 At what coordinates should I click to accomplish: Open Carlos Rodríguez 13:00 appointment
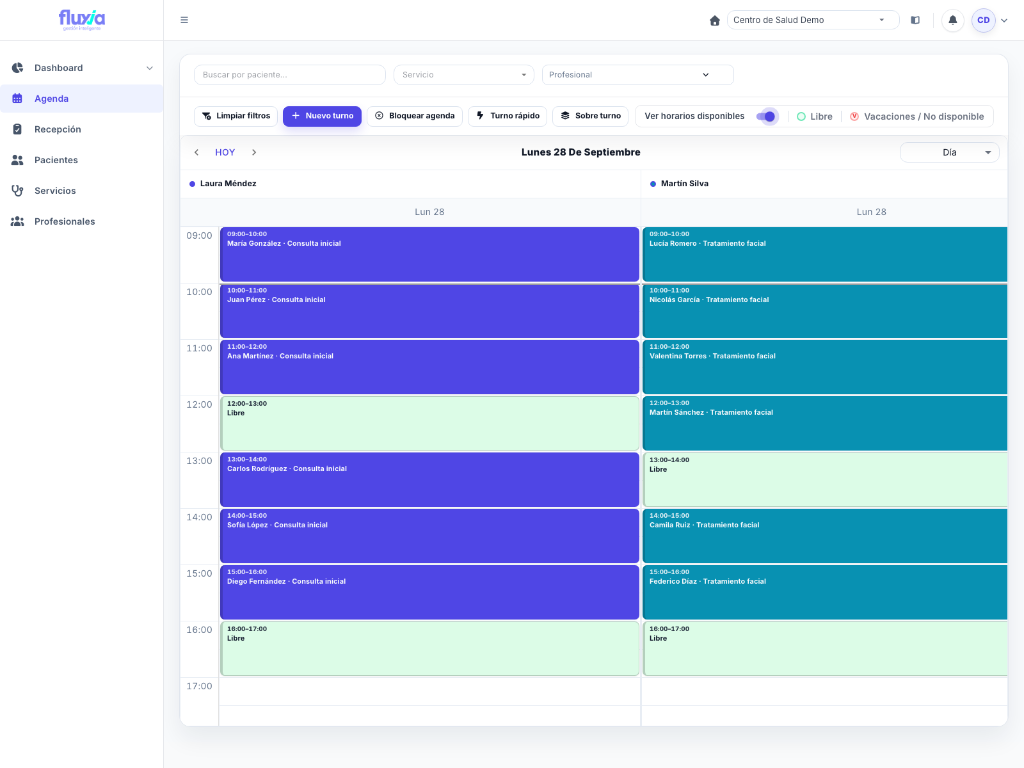pos(430,480)
